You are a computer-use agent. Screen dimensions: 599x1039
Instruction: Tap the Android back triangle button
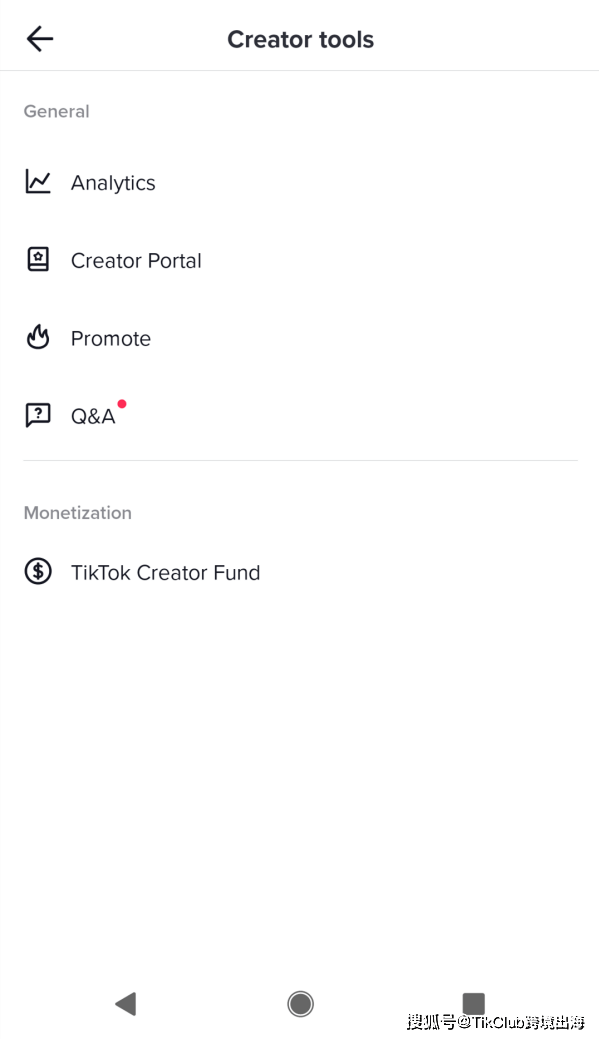(126, 1004)
